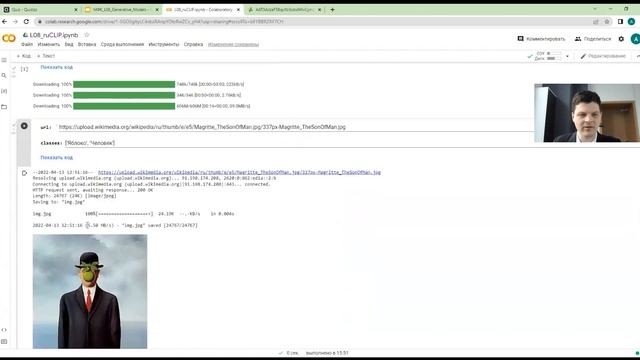The image size is (640, 360).
Task: Star the L08_ruCLIP.ipynb notebook
Action: 87,35
